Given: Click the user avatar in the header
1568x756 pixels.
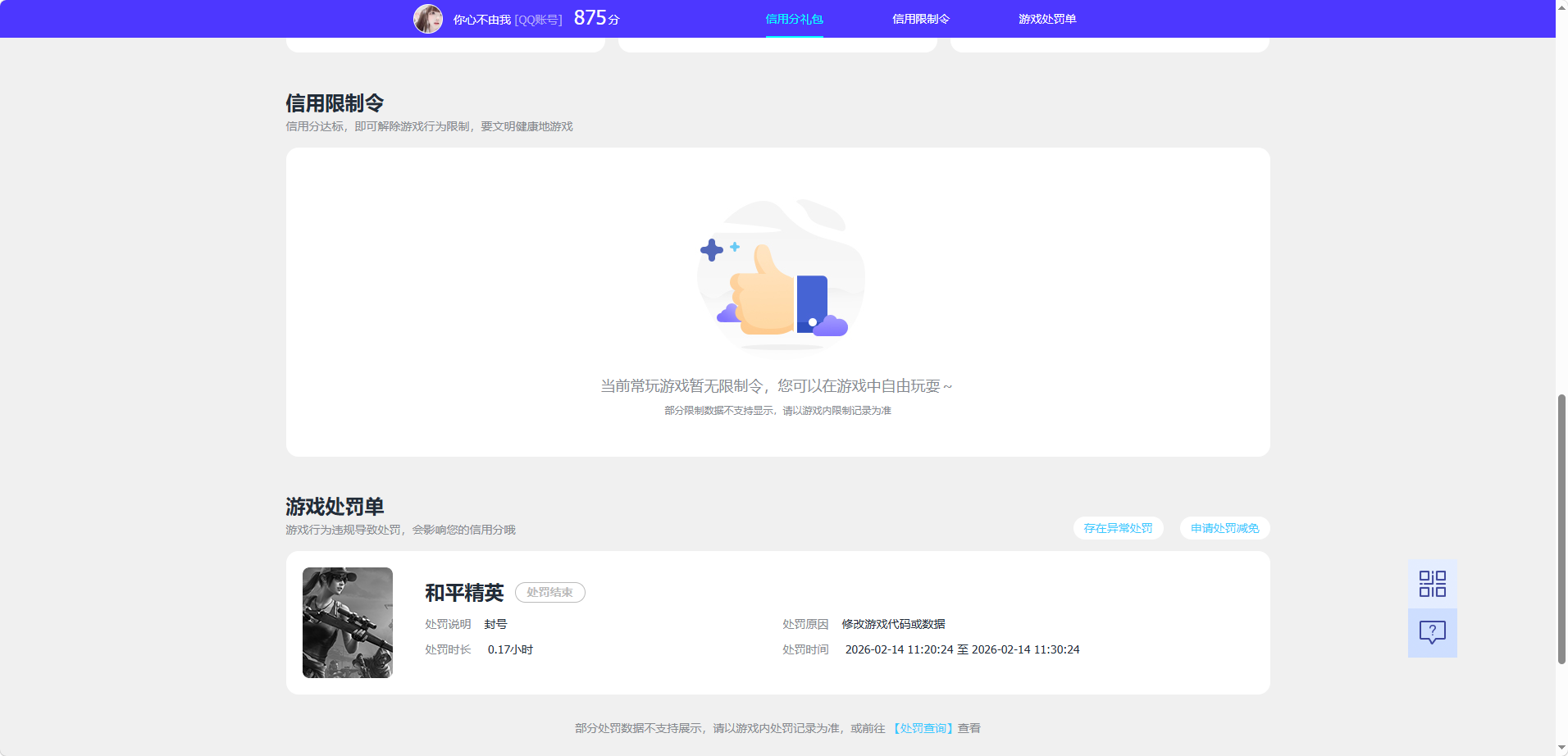Looking at the screenshot, I should point(428,19).
